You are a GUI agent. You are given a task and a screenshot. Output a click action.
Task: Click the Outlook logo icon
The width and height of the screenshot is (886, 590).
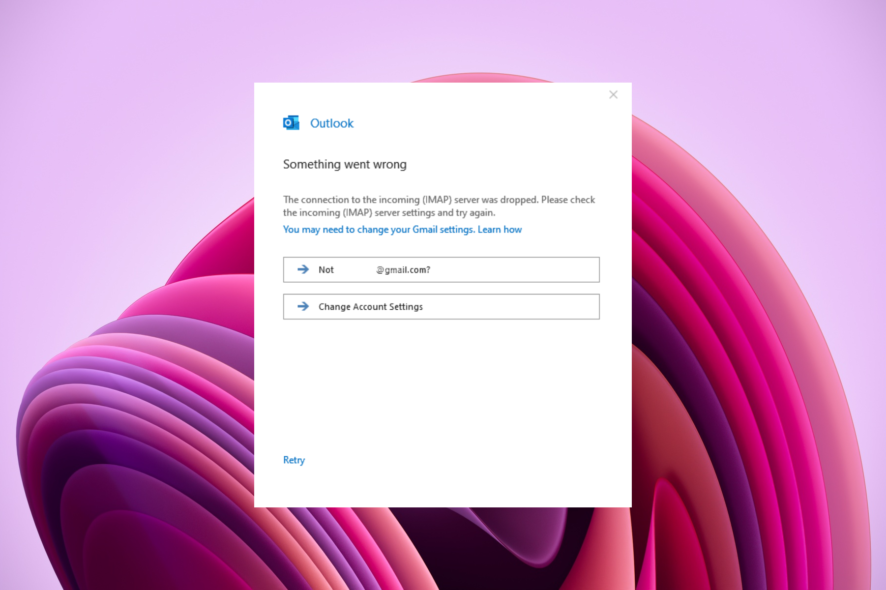point(291,123)
